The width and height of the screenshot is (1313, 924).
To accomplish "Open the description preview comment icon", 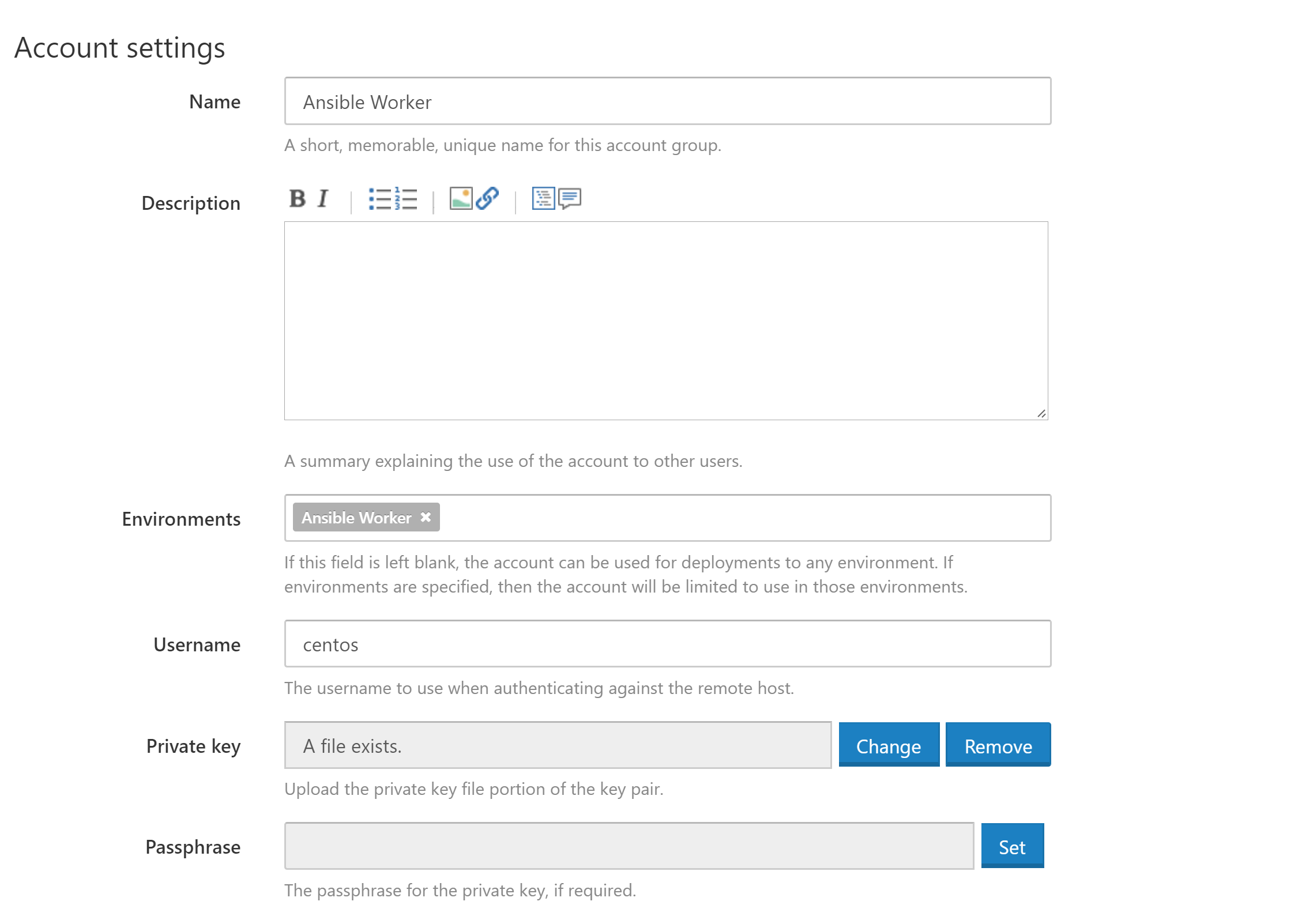I will (567, 199).
